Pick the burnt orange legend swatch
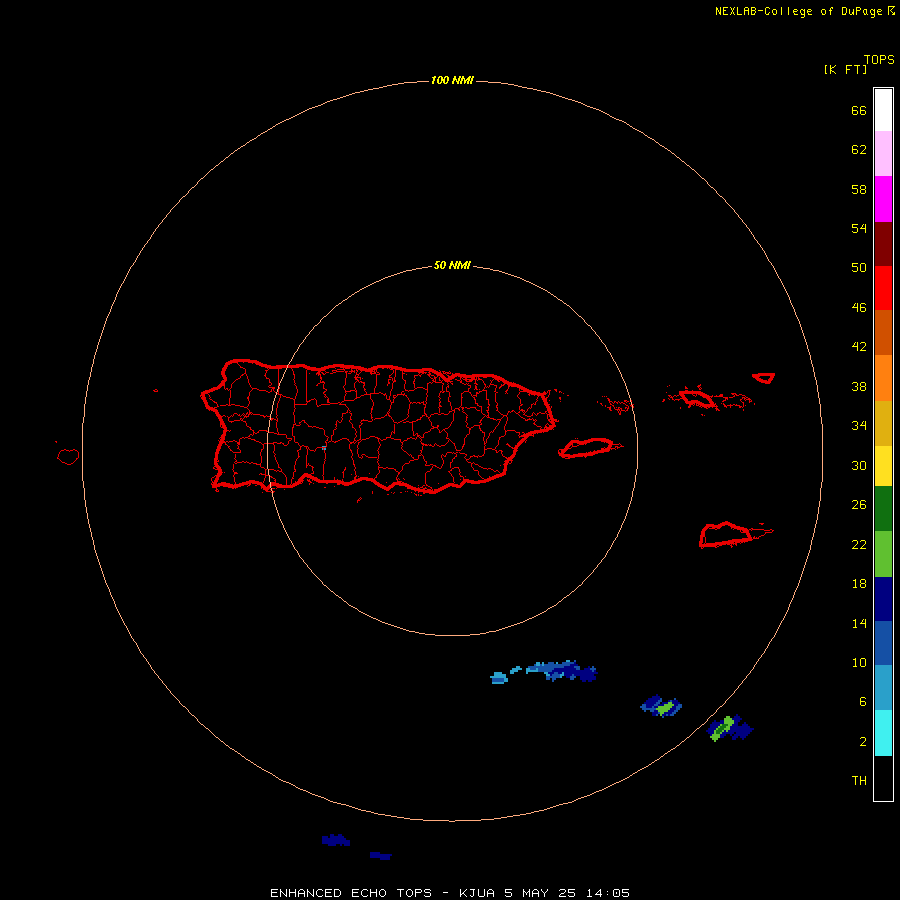Screen dimensions: 900x900 tap(883, 332)
